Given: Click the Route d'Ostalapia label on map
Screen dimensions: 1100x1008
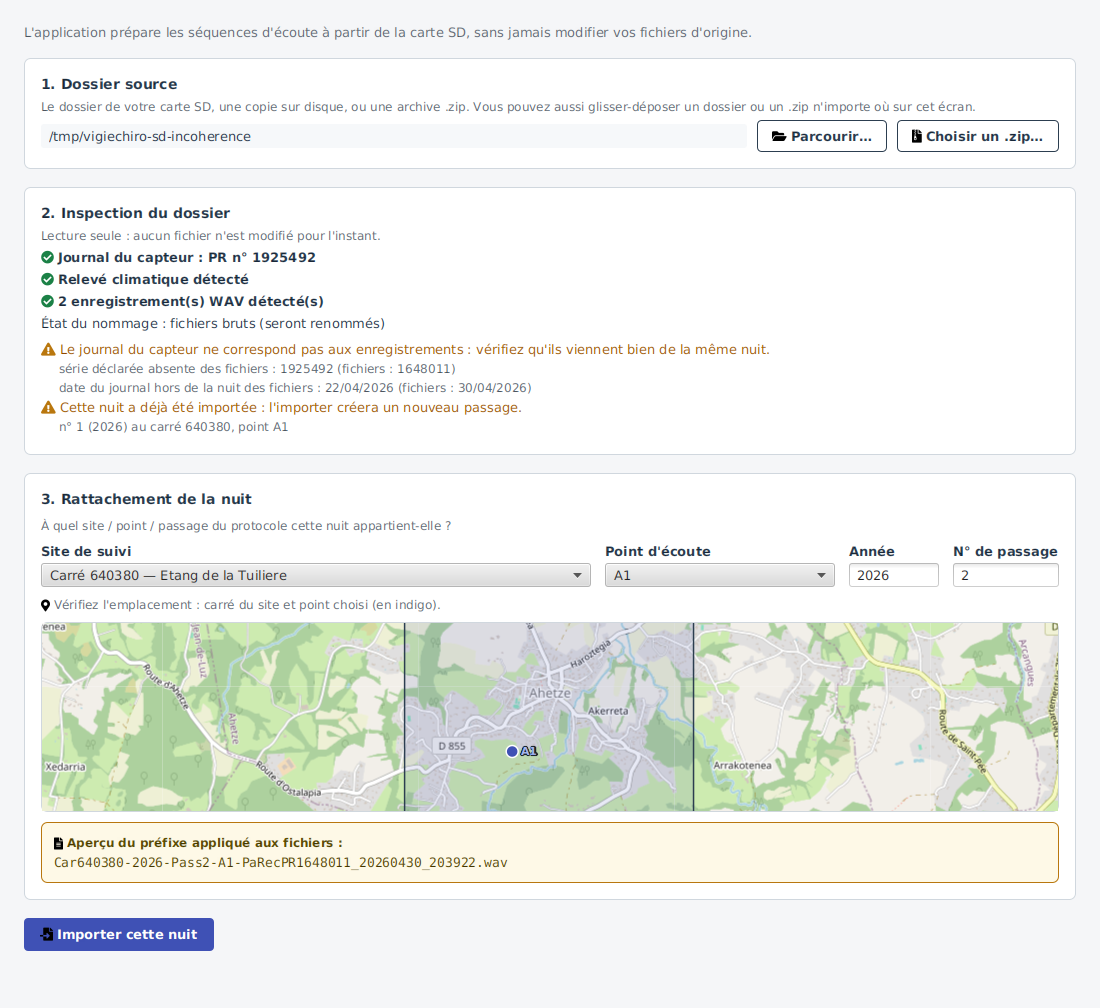Looking at the screenshot, I should tap(288, 779).
